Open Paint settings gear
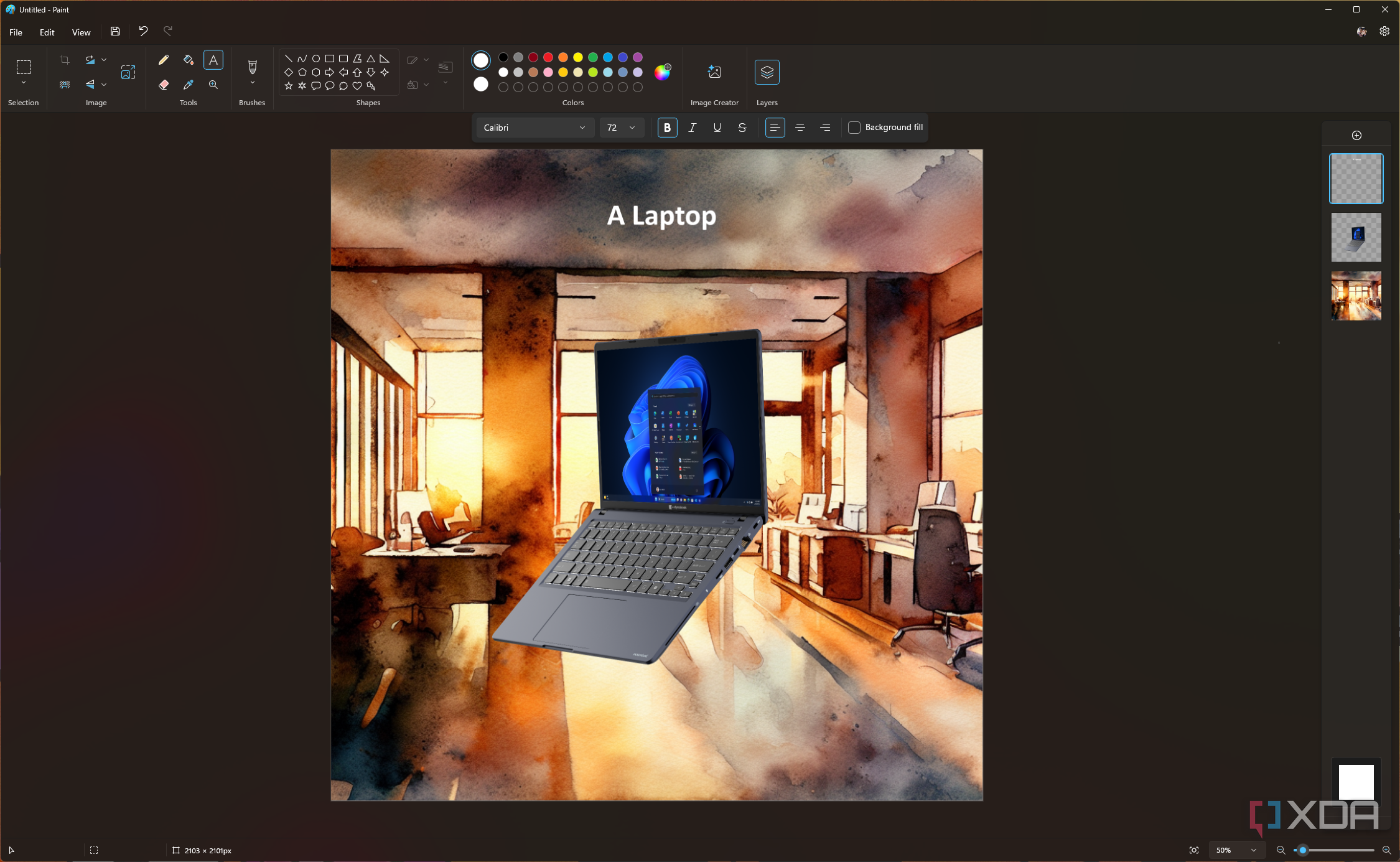 click(x=1384, y=31)
